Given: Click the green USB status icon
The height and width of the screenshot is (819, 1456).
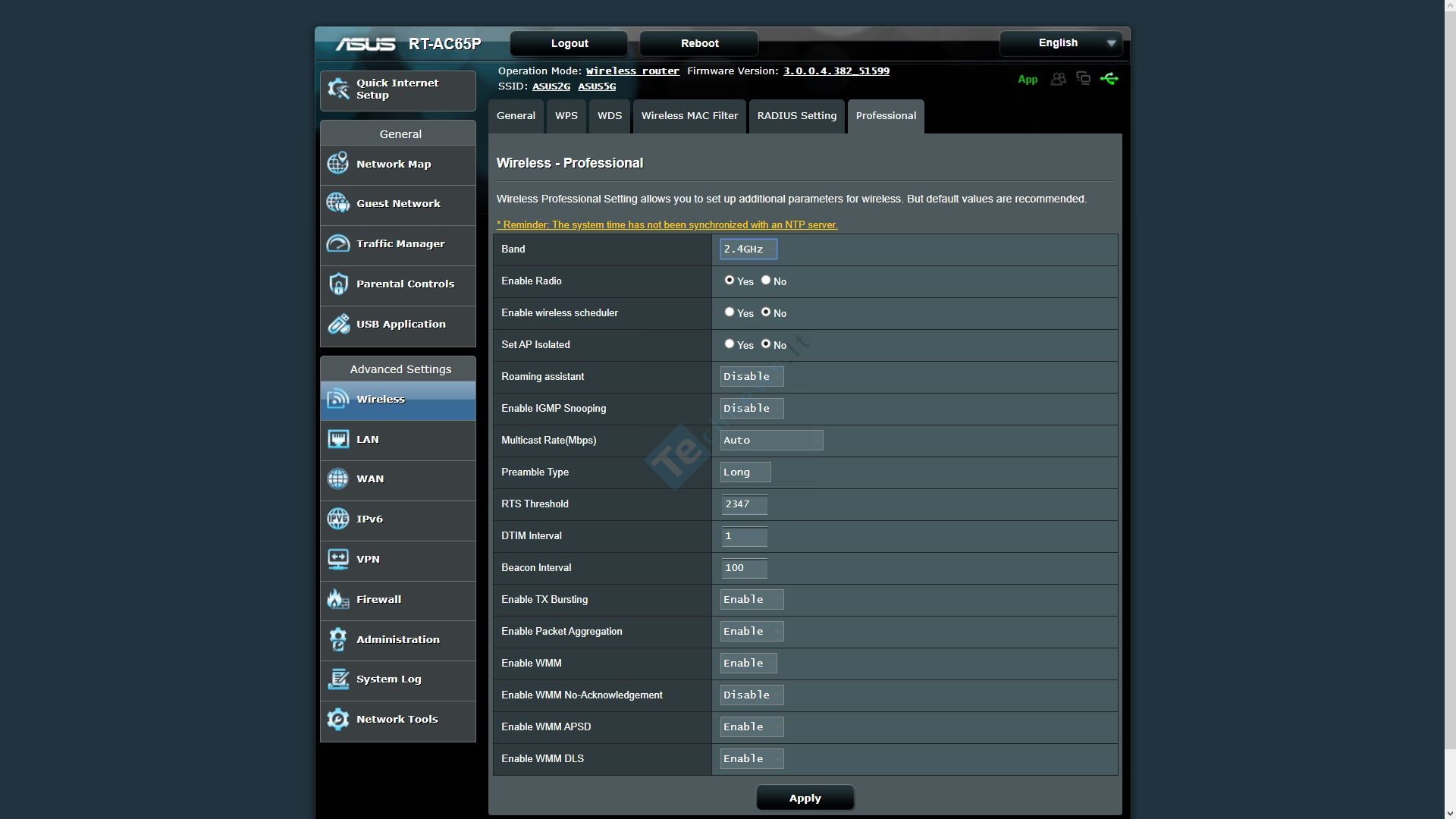Looking at the screenshot, I should tap(1109, 79).
